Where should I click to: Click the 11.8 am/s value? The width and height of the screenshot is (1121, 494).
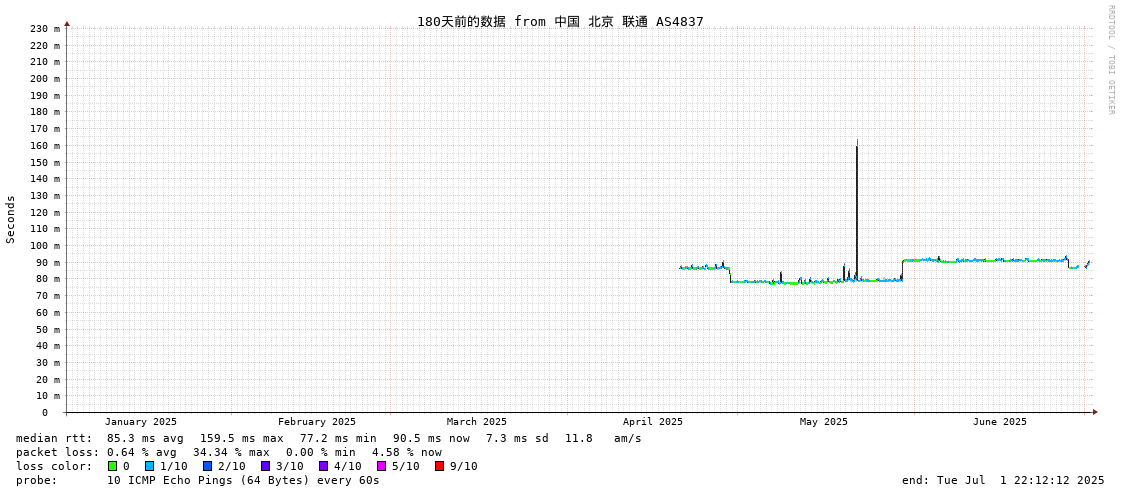(x=603, y=438)
